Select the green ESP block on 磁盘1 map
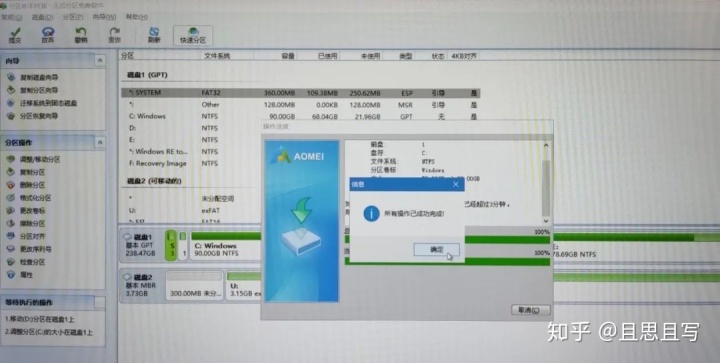Viewport: 720px width, 363px height. point(171,245)
